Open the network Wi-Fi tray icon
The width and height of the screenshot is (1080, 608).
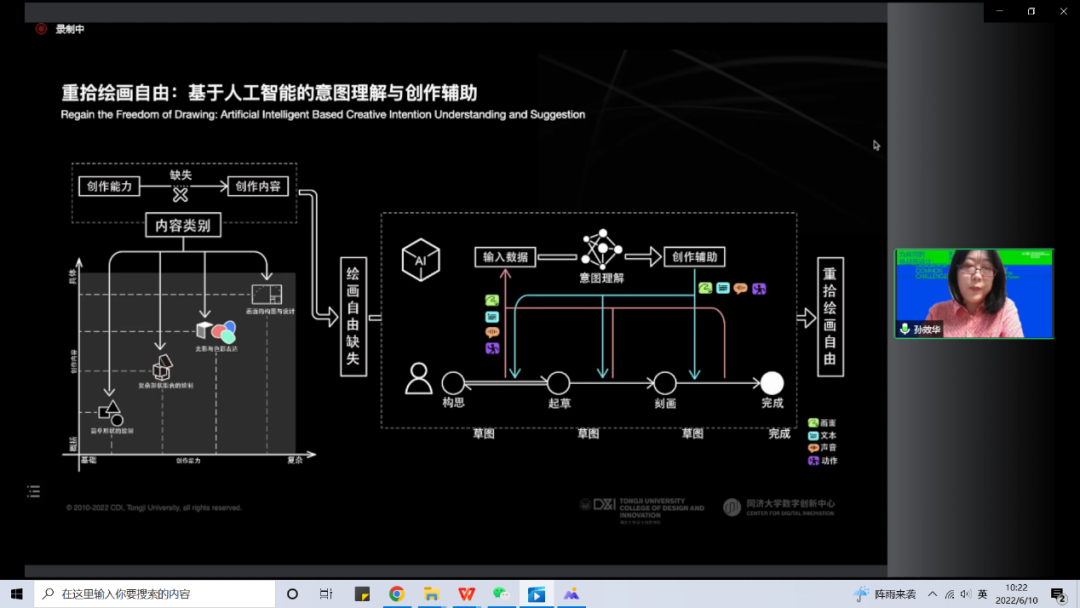coord(949,594)
